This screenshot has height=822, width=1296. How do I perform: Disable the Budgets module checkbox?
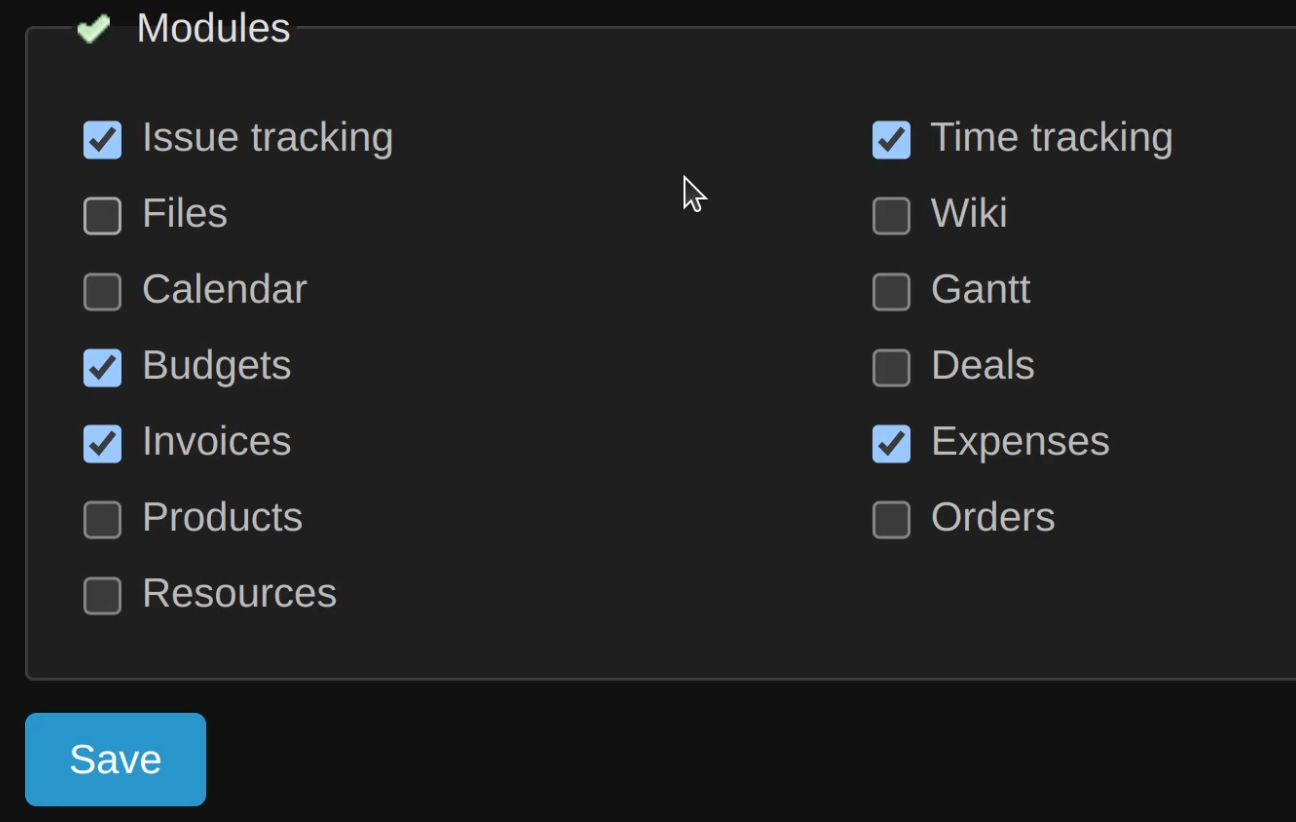click(102, 368)
